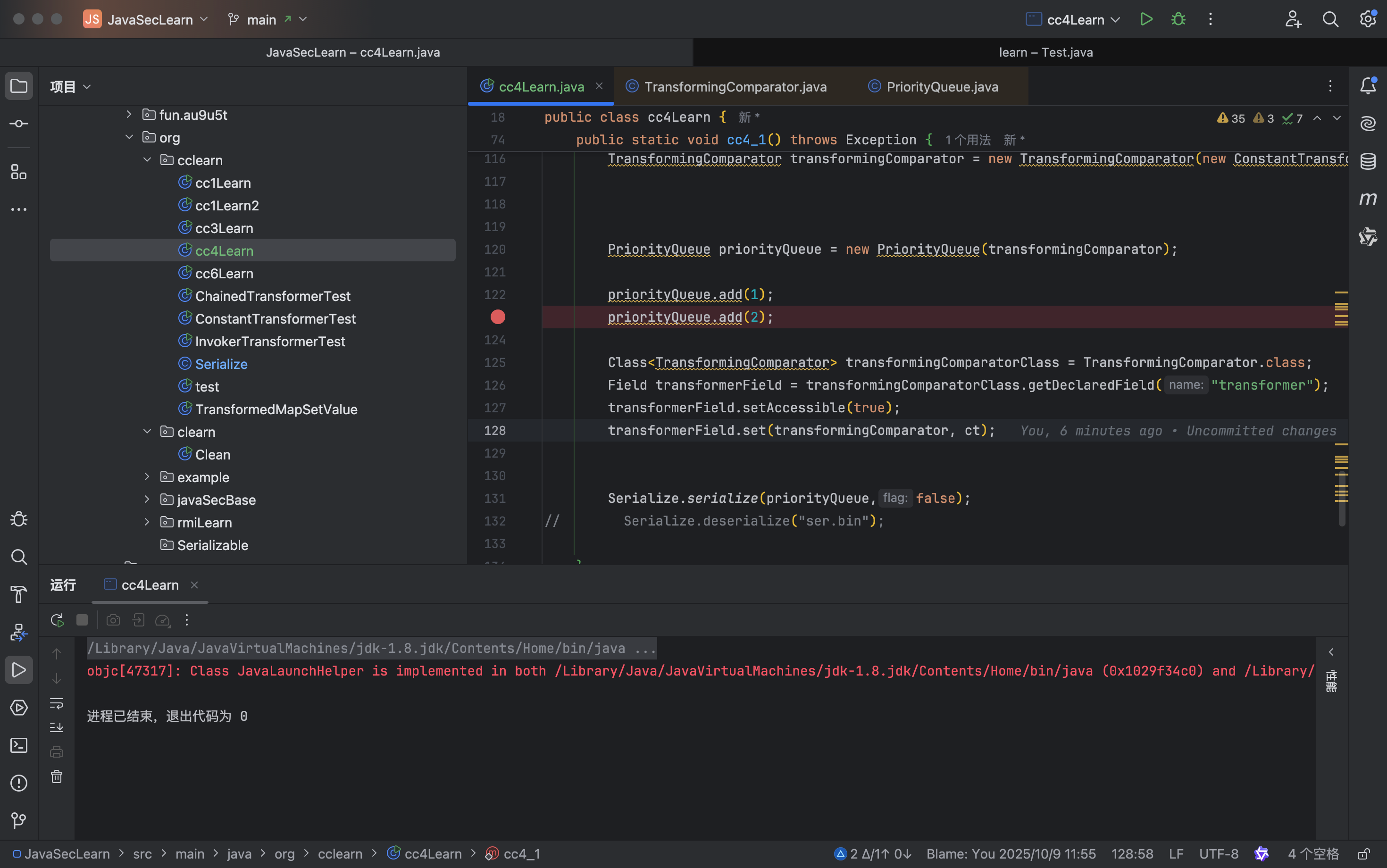Image resolution: width=1387 pixels, height=868 pixels.
Task: Toggle soft-wrap in the run console
Action: pyautogui.click(x=56, y=703)
